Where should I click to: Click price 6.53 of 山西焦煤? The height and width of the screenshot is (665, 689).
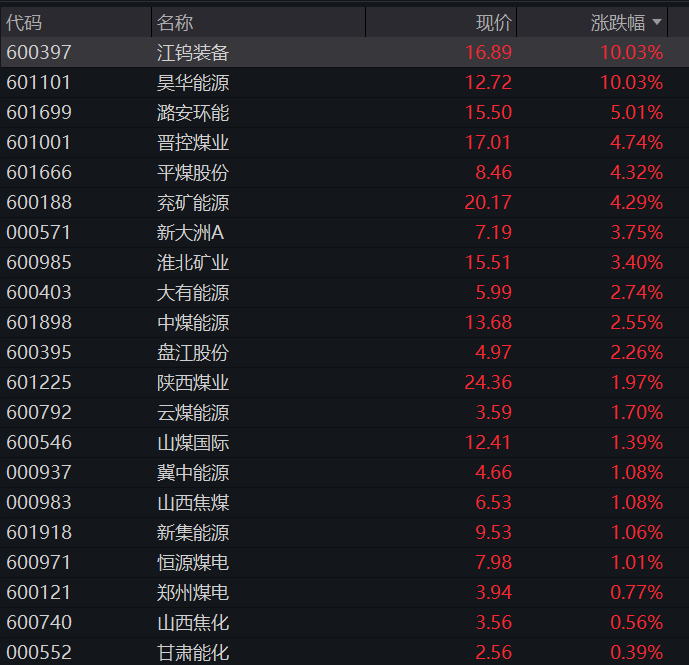point(493,503)
